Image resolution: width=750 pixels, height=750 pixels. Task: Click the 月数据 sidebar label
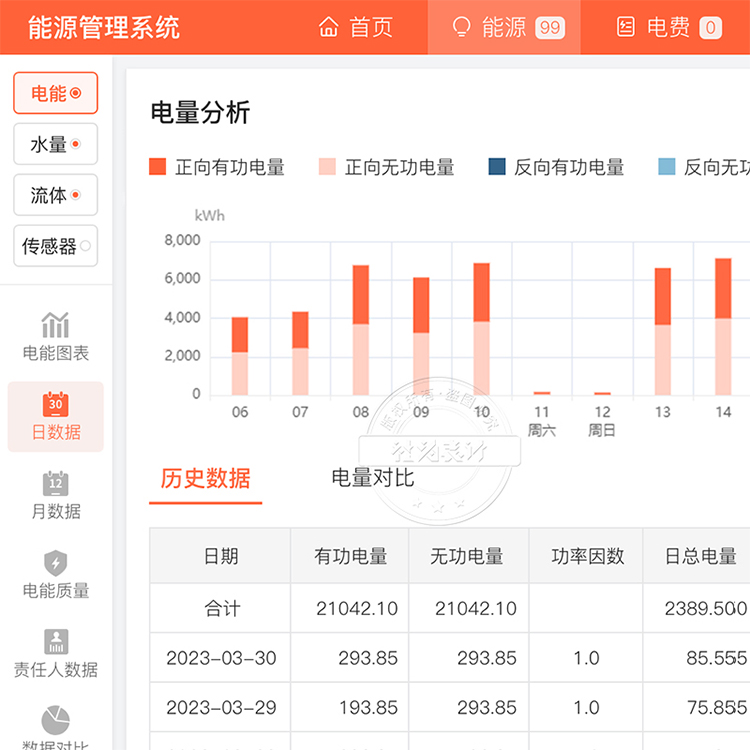click(56, 512)
